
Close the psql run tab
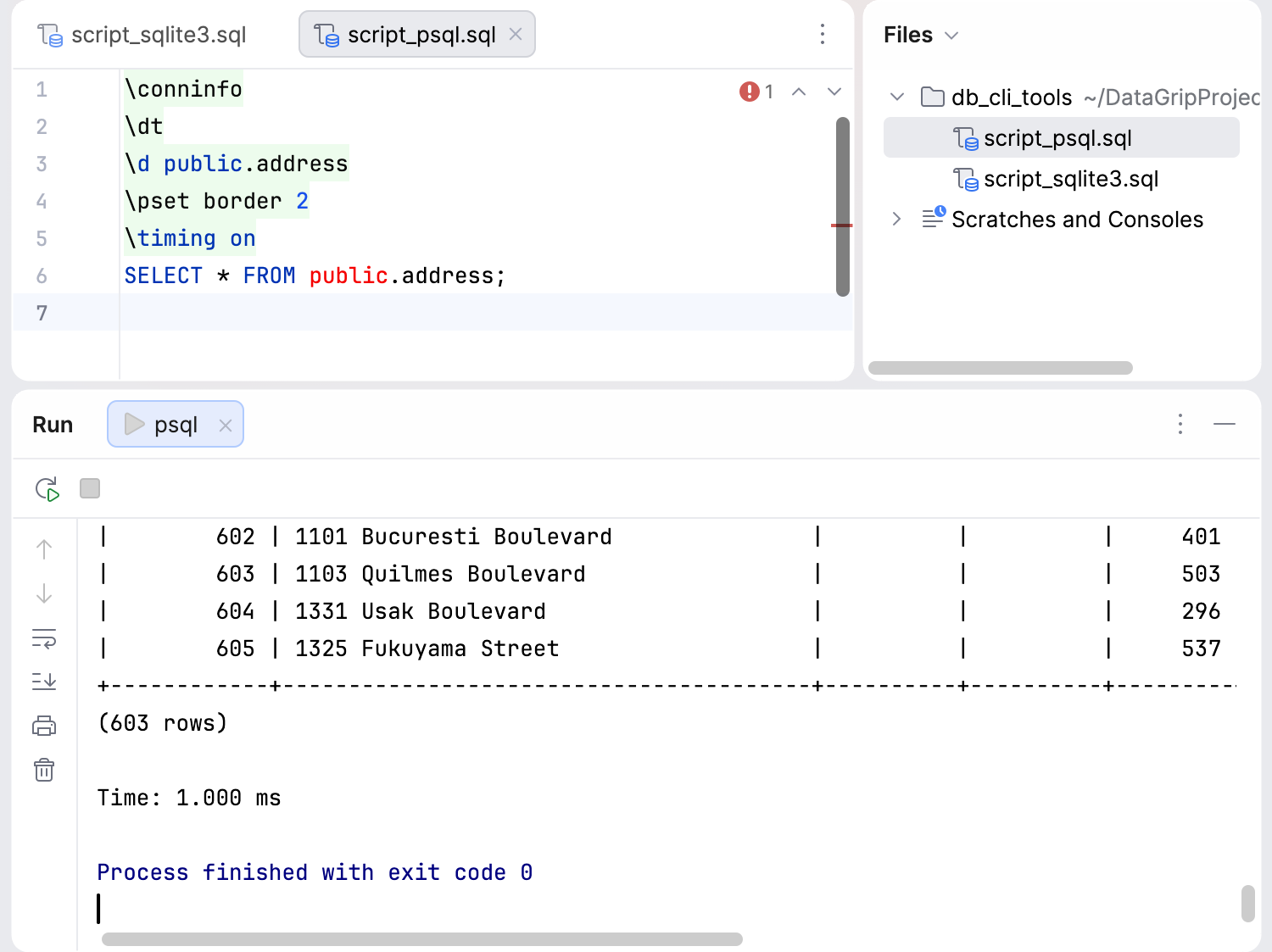tap(226, 426)
